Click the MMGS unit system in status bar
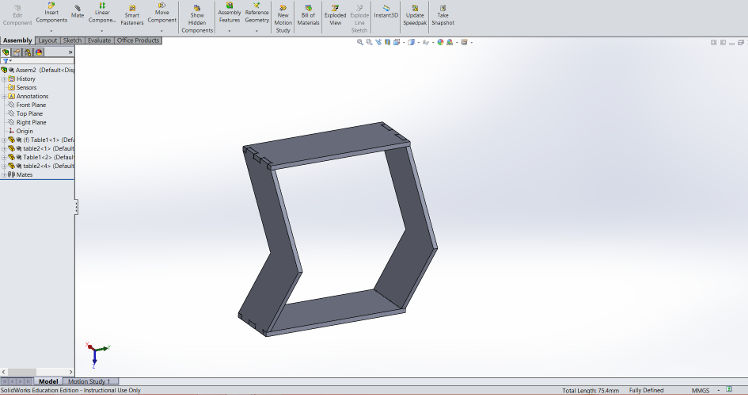This screenshot has height=395, width=748. click(700, 390)
